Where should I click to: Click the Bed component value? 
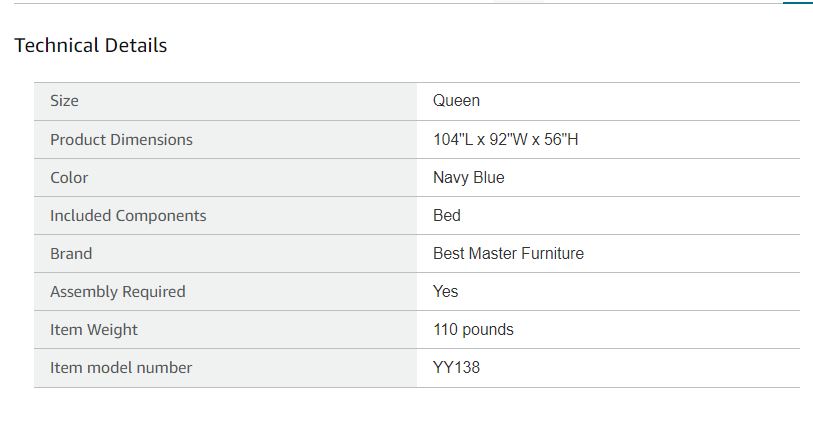[x=446, y=215]
